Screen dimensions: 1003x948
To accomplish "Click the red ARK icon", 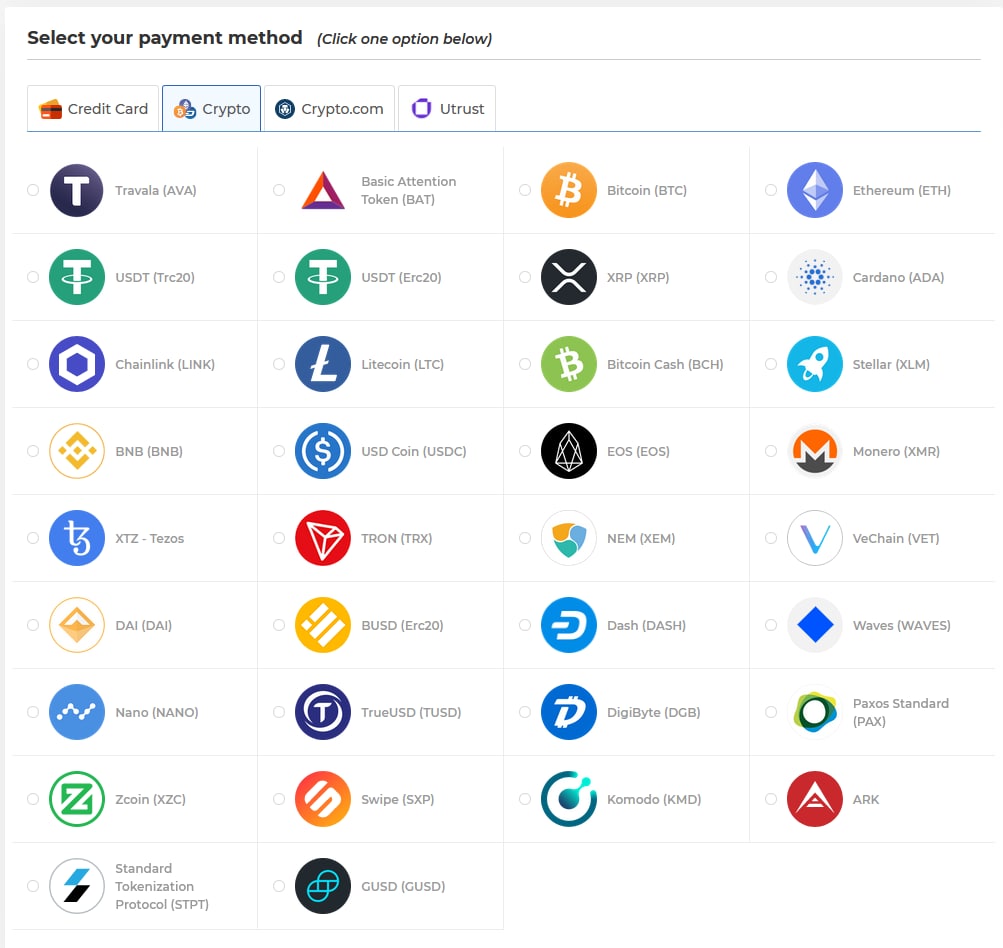I will click(x=814, y=800).
